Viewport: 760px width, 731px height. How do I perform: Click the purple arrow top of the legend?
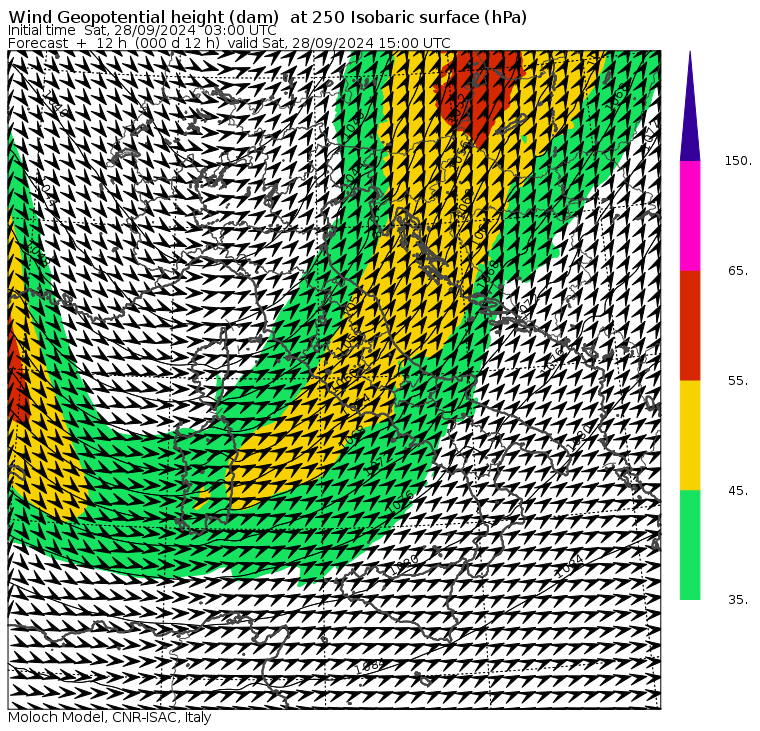[690, 106]
